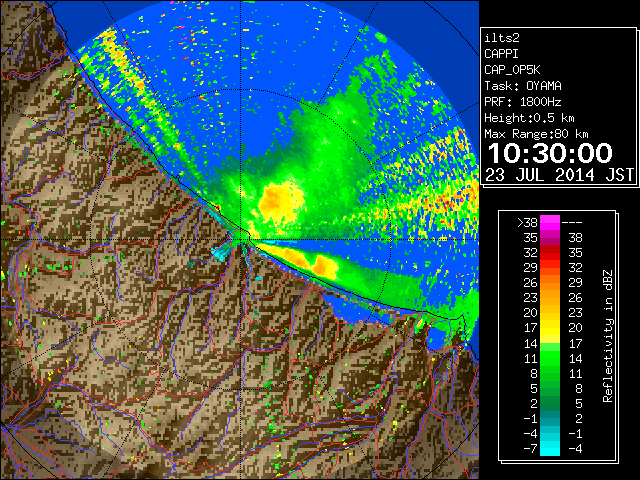Click the cyan -7 dBZ legend swatch
Image resolution: width=640 pixels, height=480 pixels.
[x=550, y=448]
